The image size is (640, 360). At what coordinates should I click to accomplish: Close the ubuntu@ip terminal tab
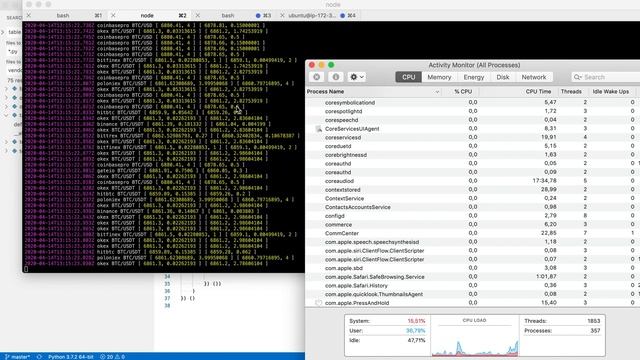click(x=282, y=16)
